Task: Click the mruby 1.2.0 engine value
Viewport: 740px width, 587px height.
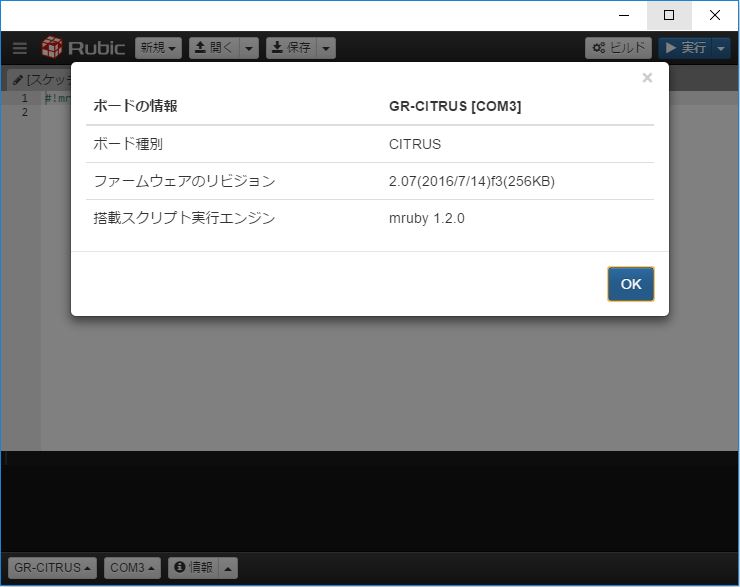Action: tap(427, 218)
